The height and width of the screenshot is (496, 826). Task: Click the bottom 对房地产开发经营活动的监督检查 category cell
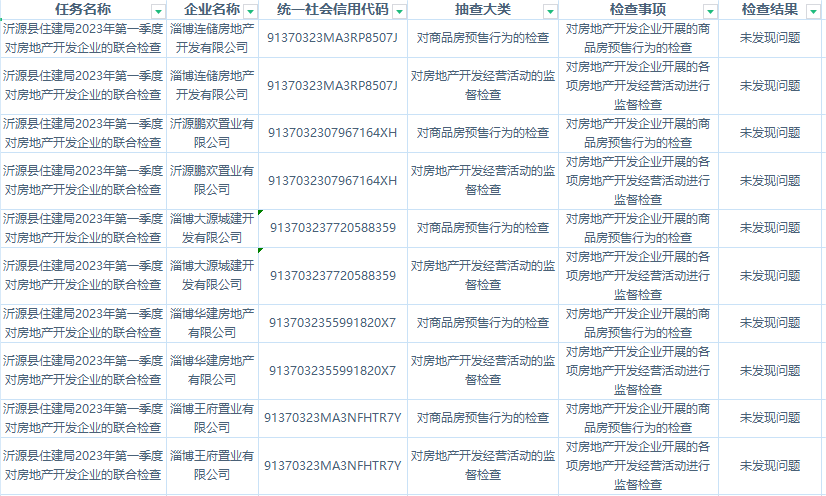pos(483,466)
